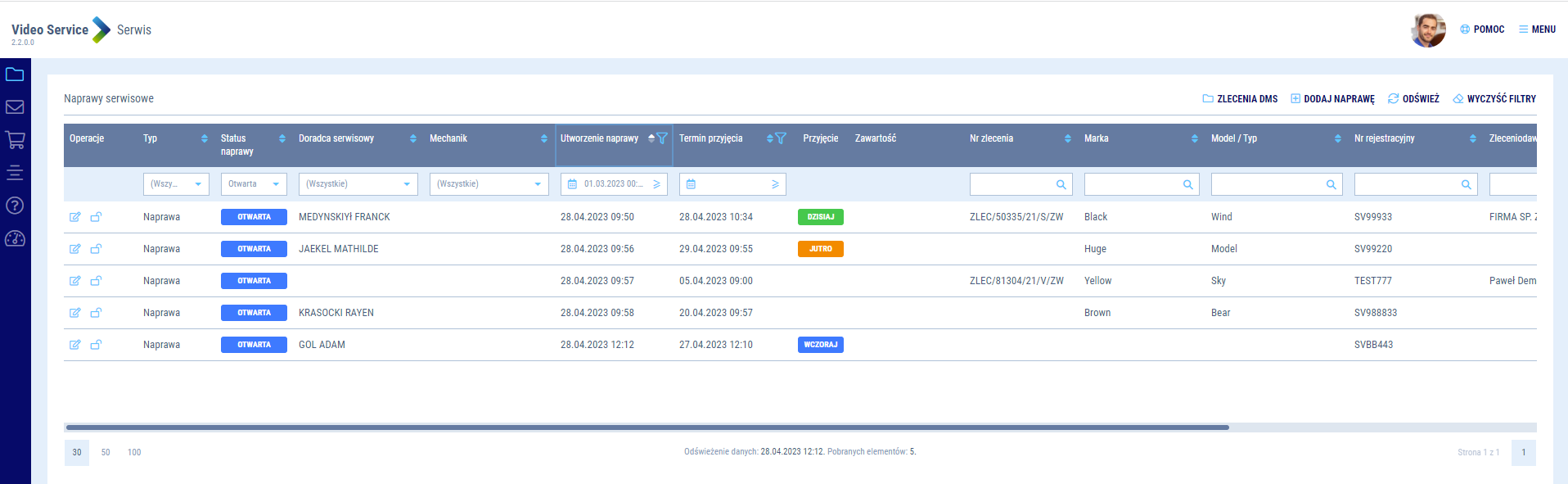
Task: Click edit icon for MEDYNSKIYI FRANCK repair
Action: [x=74, y=217]
